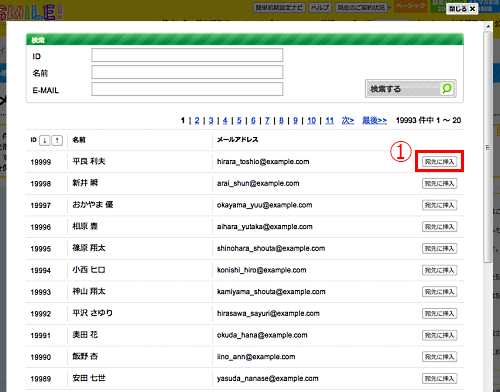Select the name 平良 利夫

click(x=89, y=161)
